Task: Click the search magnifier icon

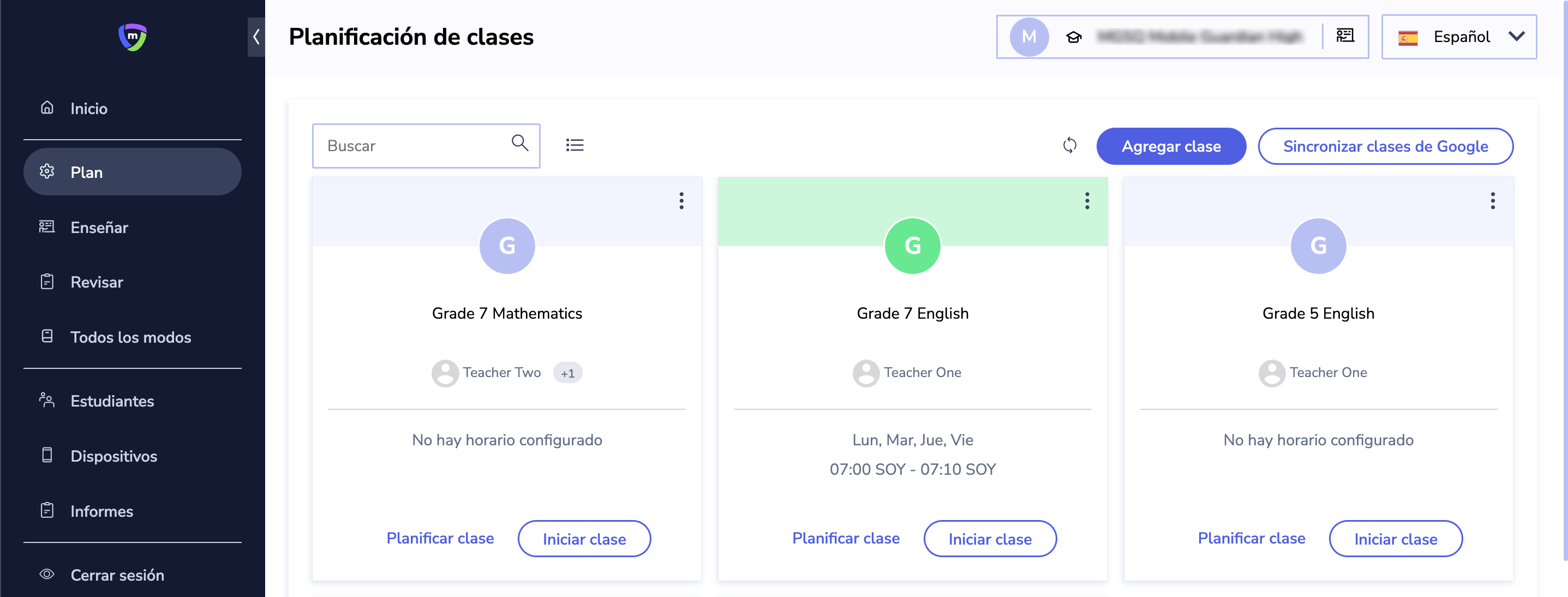Action: 519,143
